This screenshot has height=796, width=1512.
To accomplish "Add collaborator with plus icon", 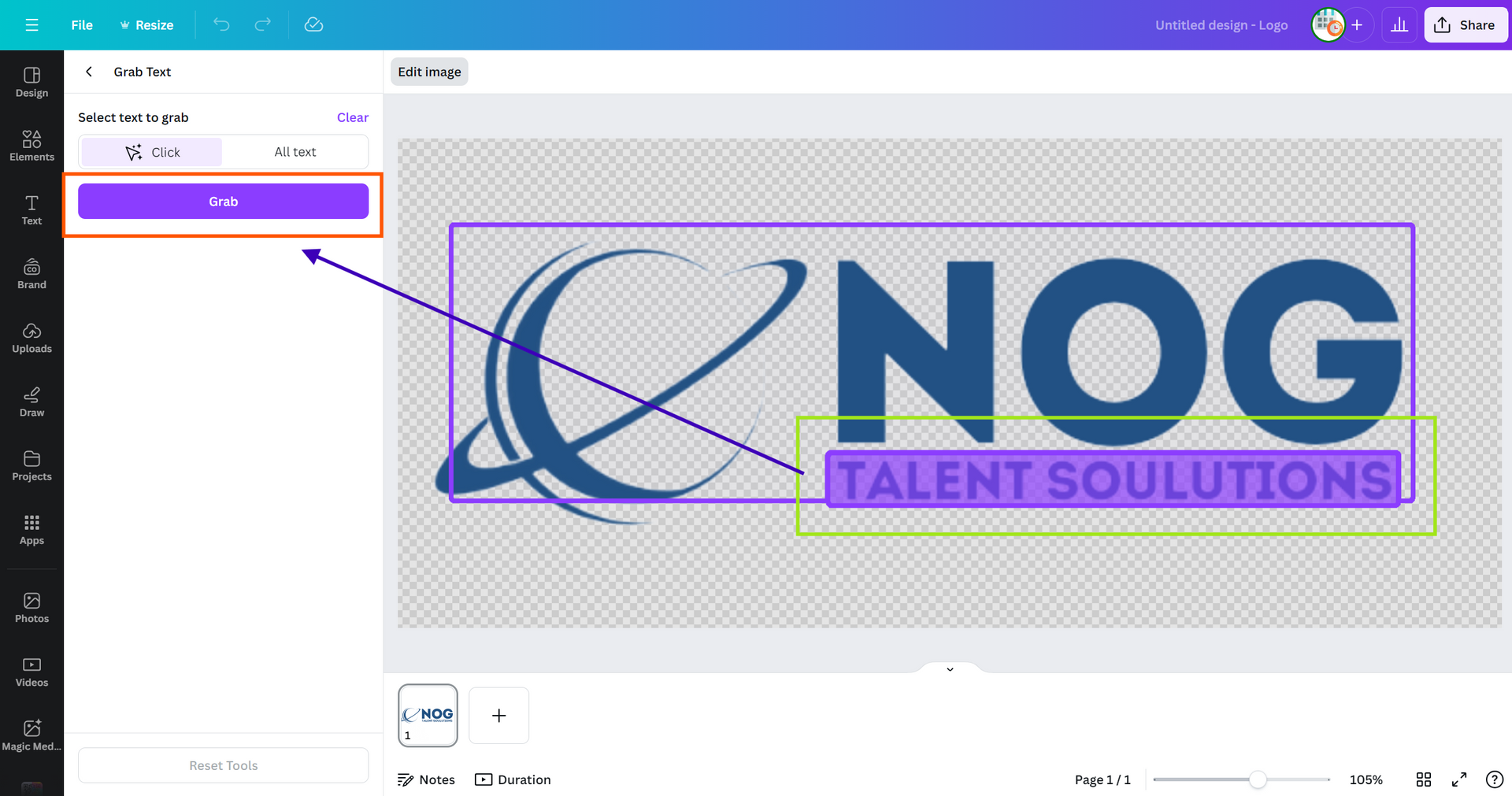I will click(x=1357, y=25).
